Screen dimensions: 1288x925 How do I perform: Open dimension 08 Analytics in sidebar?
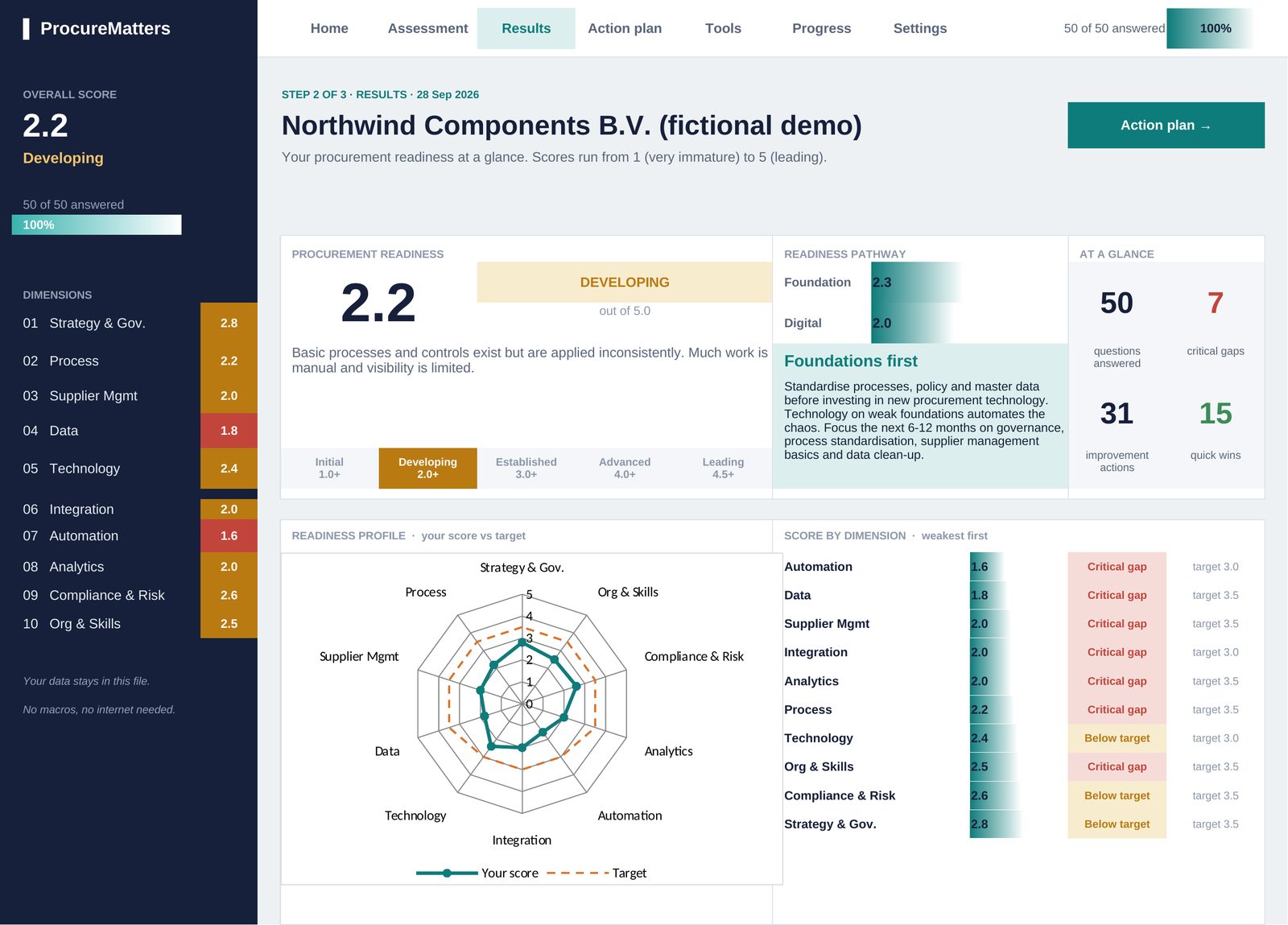click(x=129, y=567)
